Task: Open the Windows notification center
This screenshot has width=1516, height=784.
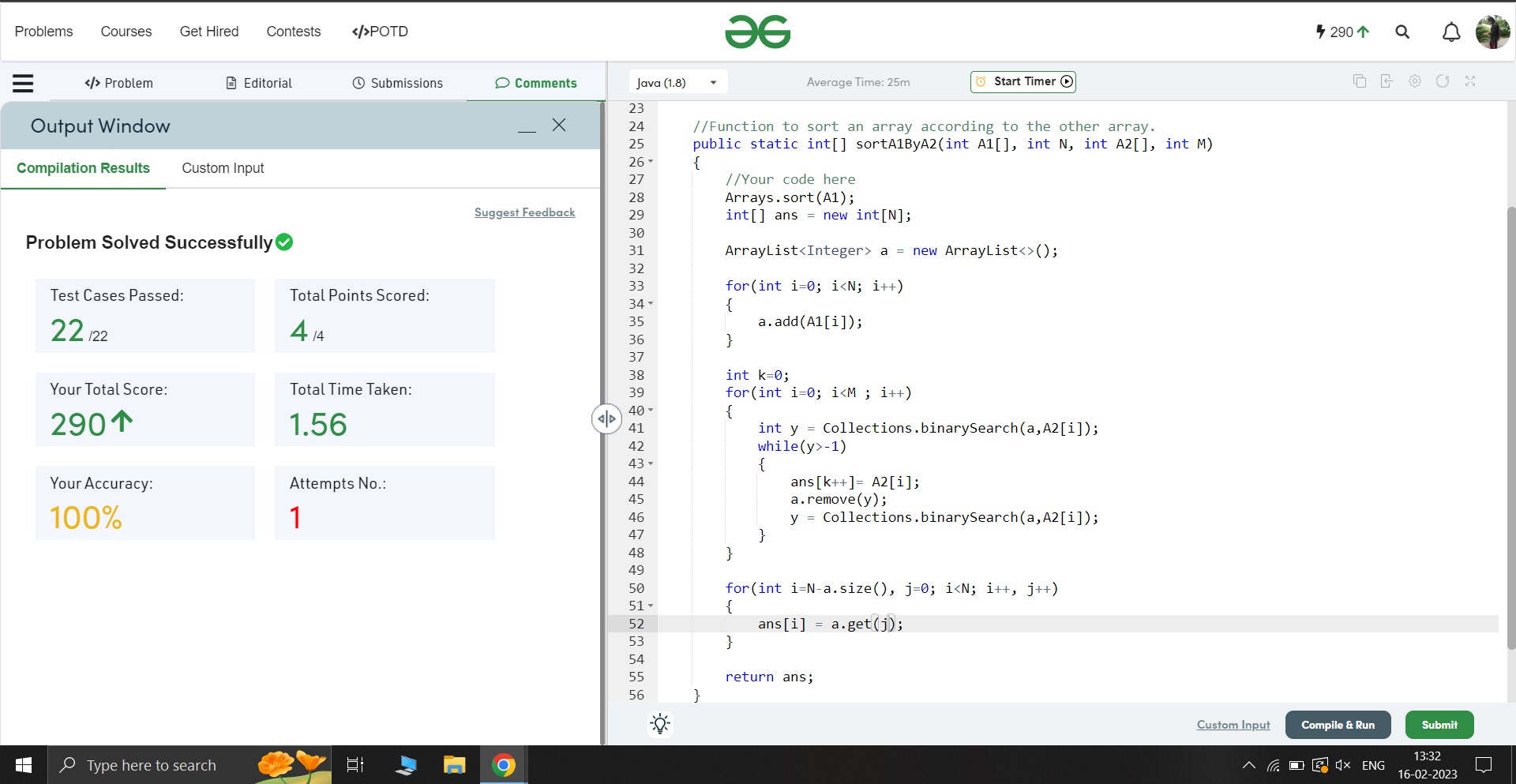Action: [1484, 765]
